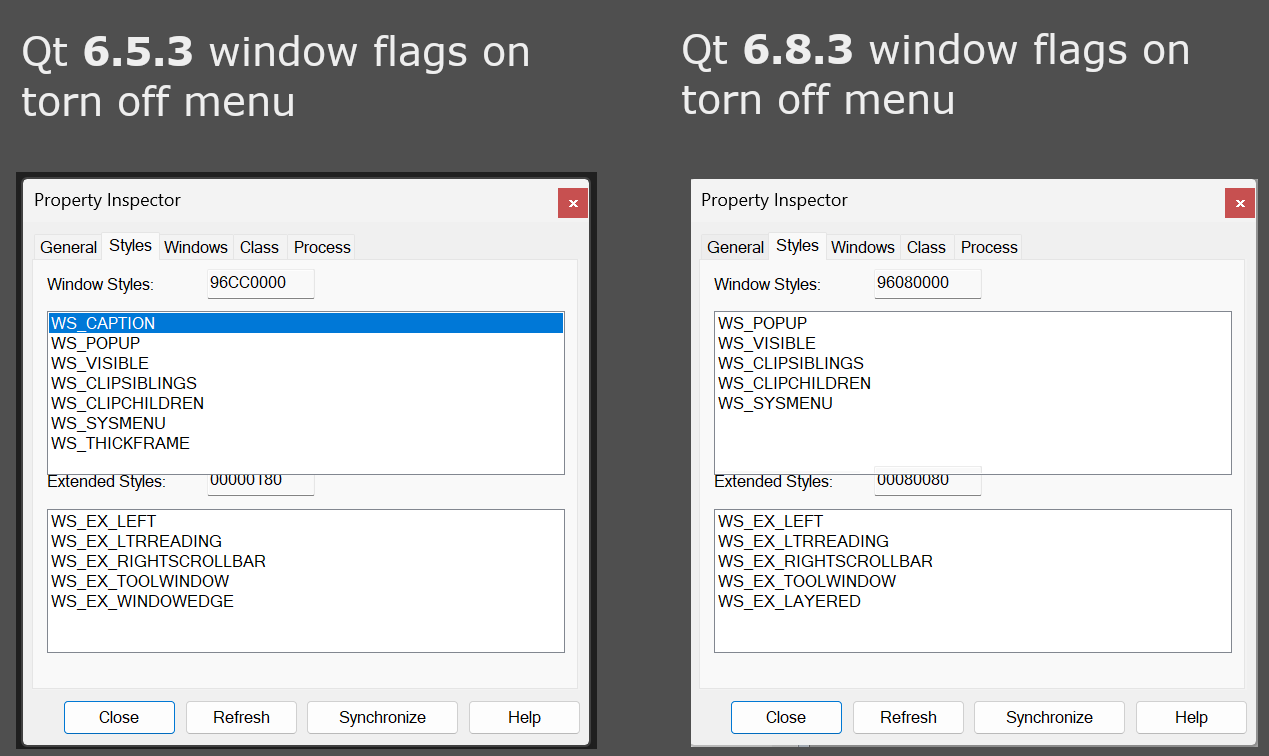The height and width of the screenshot is (756, 1269).
Task: Select WS_CLIPSIBLINGS in Qt 6.8.3 styles list
Action: pyautogui.click(x=973, y=363)
